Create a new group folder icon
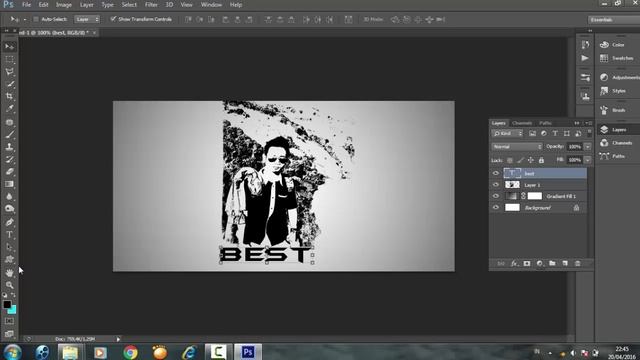The image size is (640, 360). point(552,264)
